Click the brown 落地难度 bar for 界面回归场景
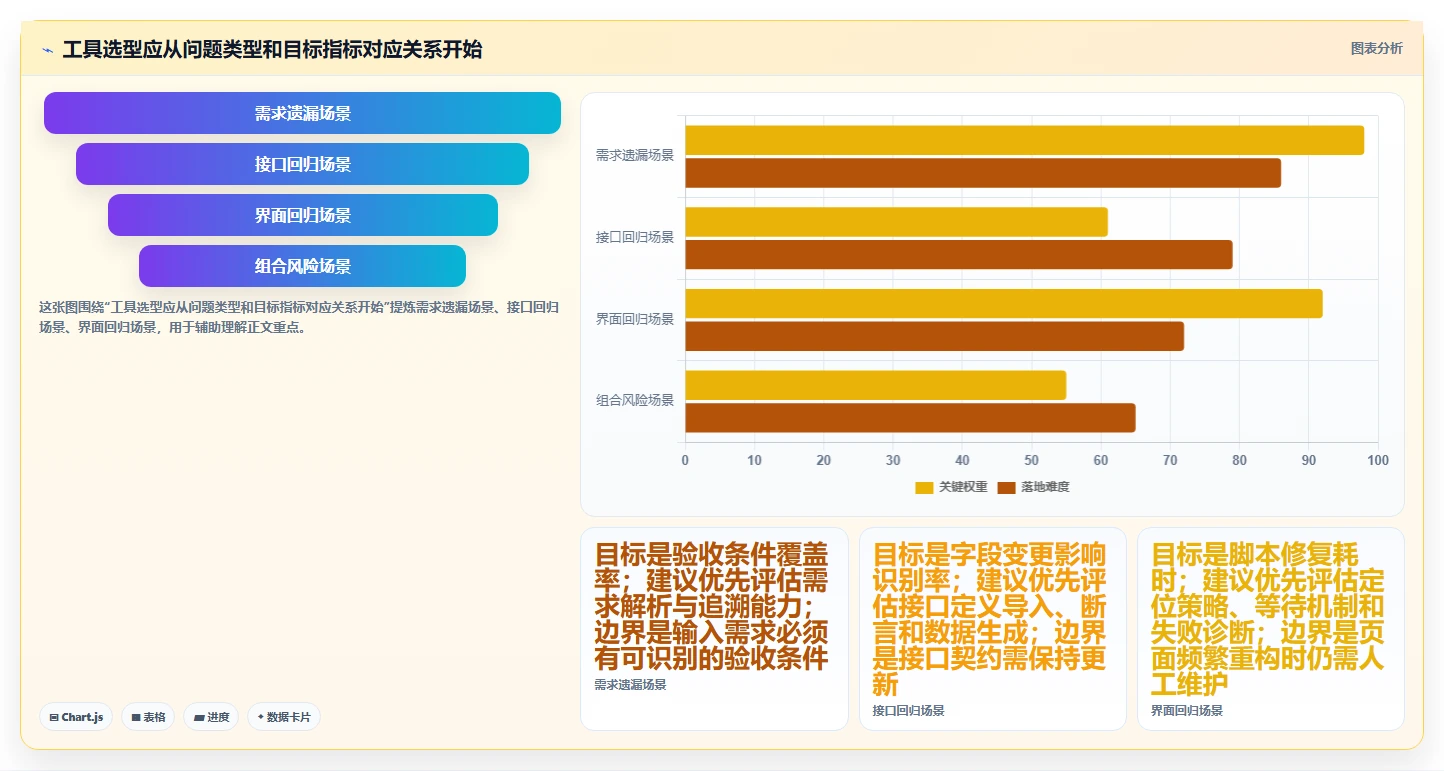The height and width of the screenshot is (771, 1444). coord(934,336)
